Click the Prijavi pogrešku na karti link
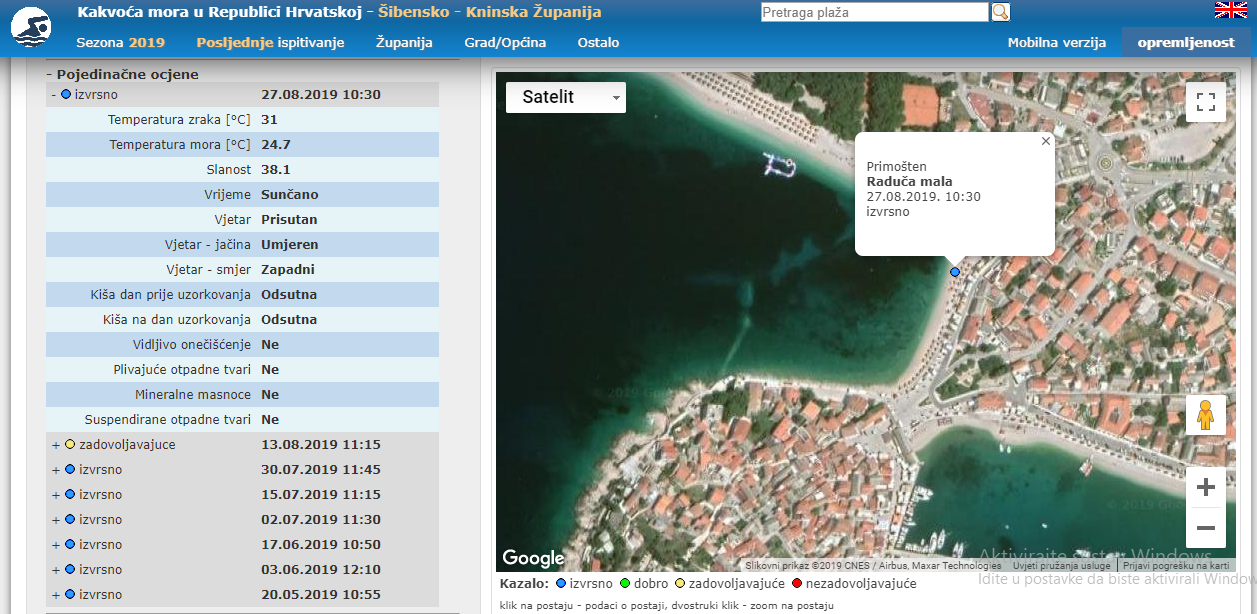 tap(1176, 566)
